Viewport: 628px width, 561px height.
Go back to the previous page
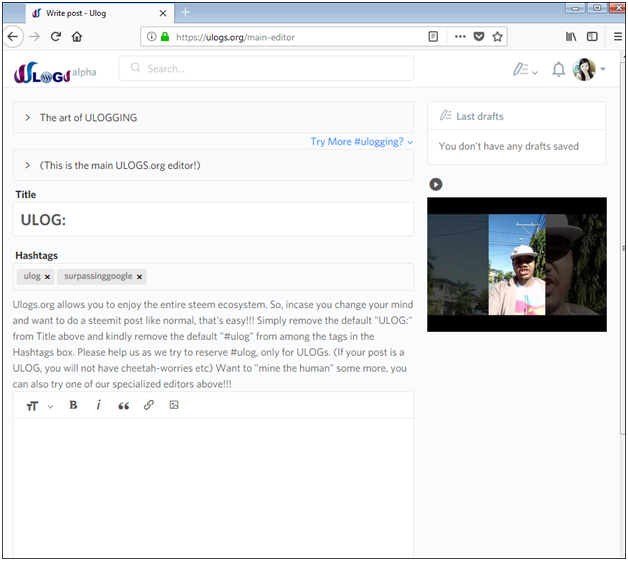click(x=13, y=37)
